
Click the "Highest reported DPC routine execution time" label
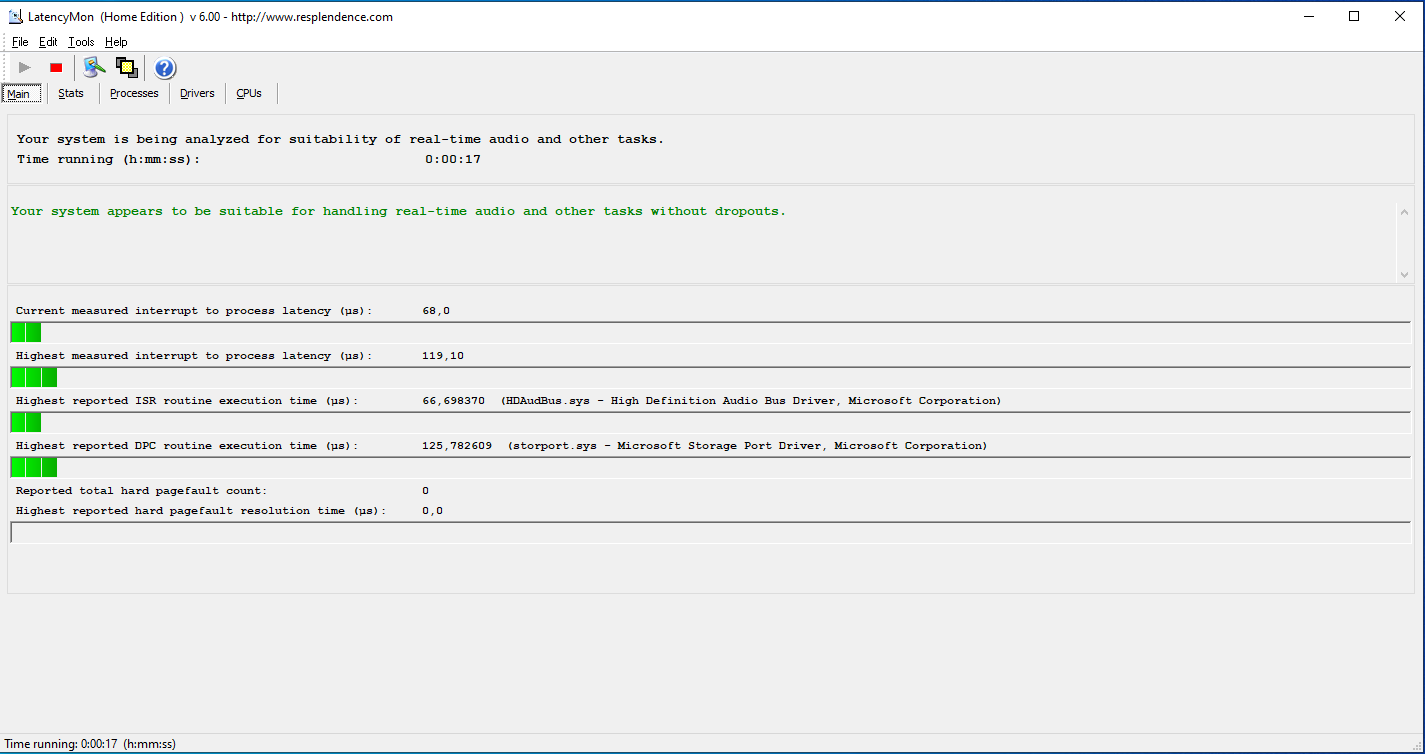[187, 446]
